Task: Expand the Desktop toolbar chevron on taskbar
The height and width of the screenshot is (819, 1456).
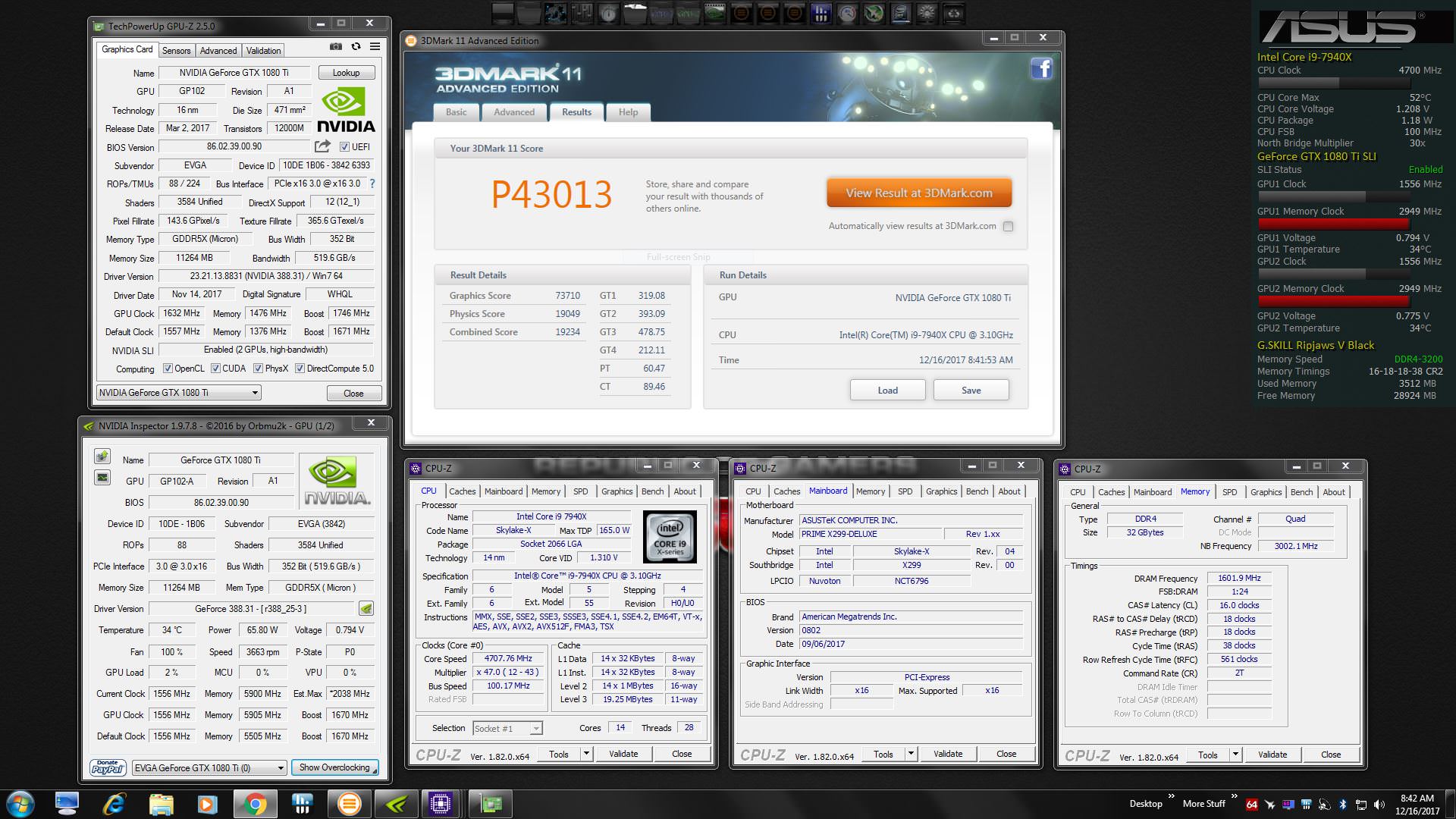Action: [1172, 796]
